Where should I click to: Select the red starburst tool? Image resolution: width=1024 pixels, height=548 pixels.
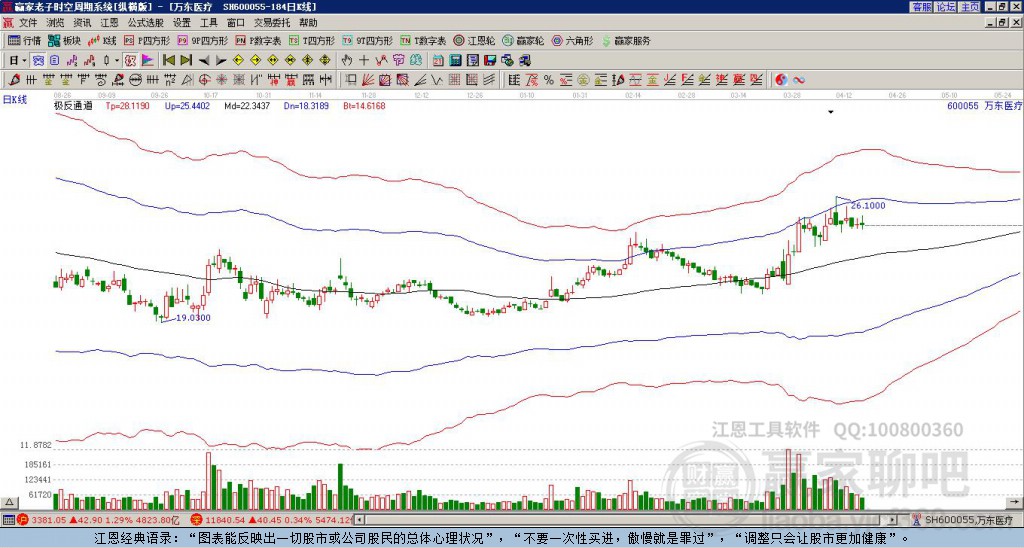[221, 80]
